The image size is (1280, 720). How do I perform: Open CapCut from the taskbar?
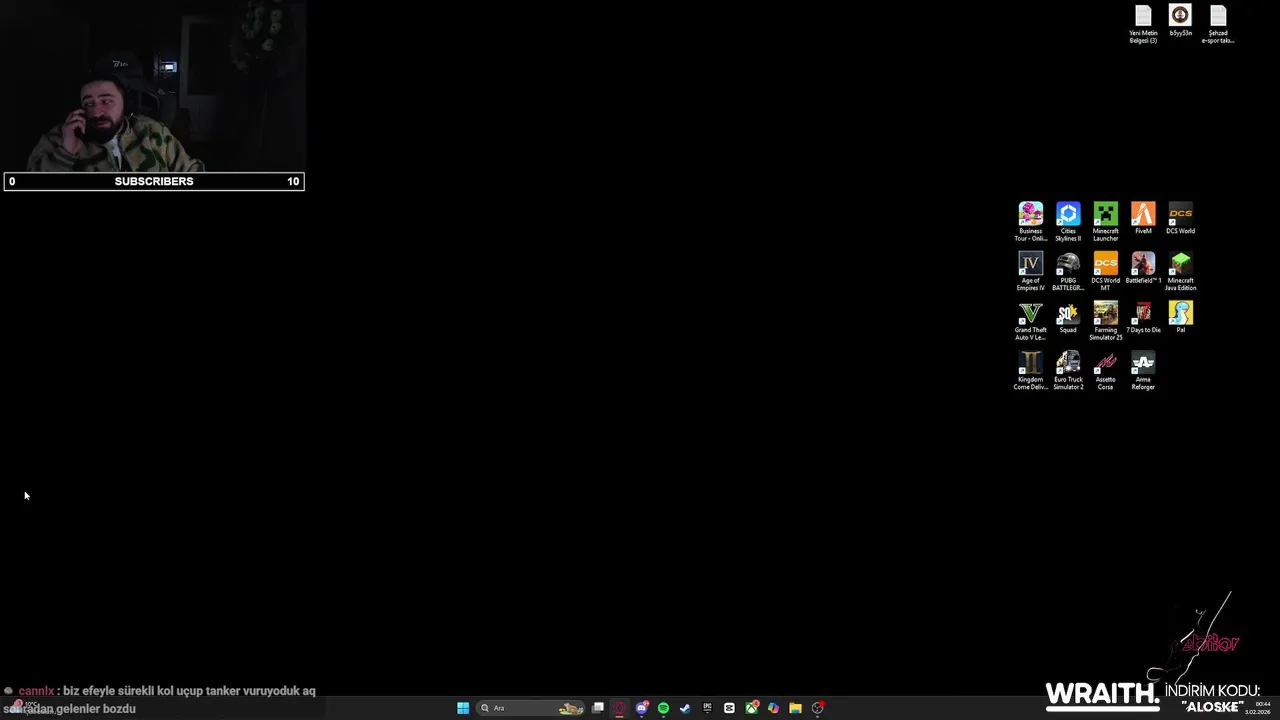click(729, 708)
